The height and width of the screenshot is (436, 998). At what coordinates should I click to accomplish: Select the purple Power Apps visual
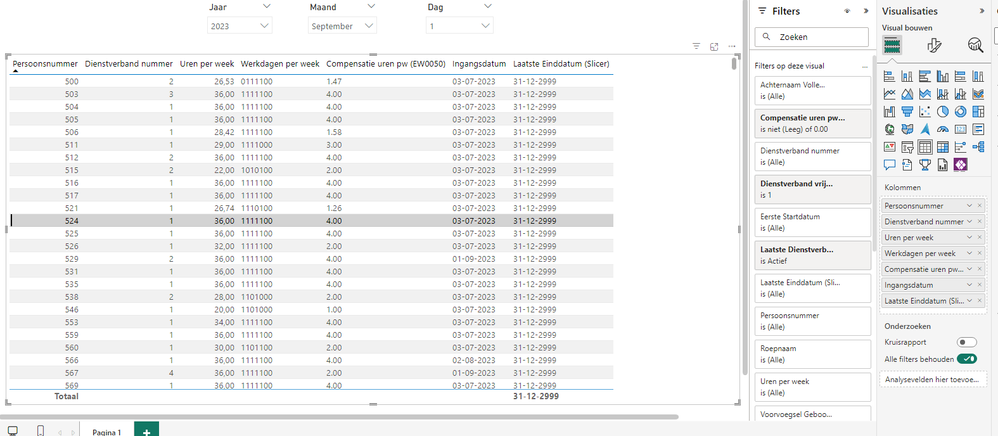coord(960,165)
